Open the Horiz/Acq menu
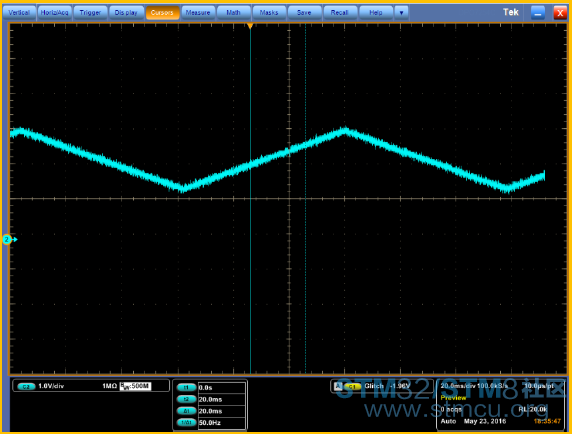The image size is (573, 434). click(54, 12)
